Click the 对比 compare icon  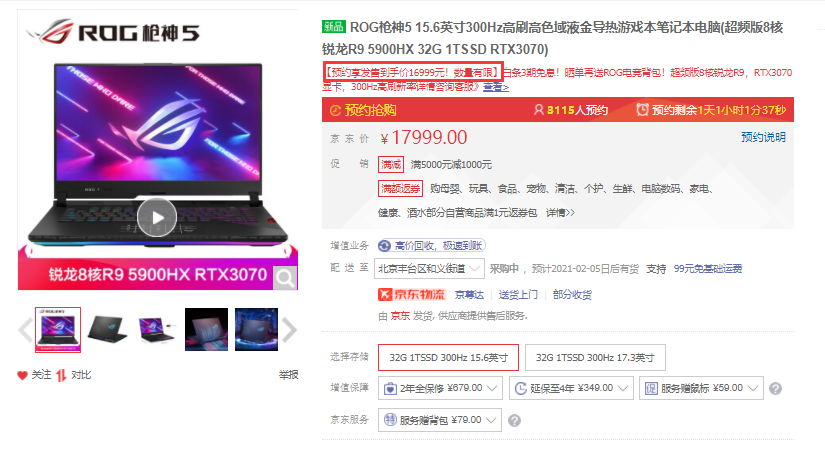pos(62,375)
